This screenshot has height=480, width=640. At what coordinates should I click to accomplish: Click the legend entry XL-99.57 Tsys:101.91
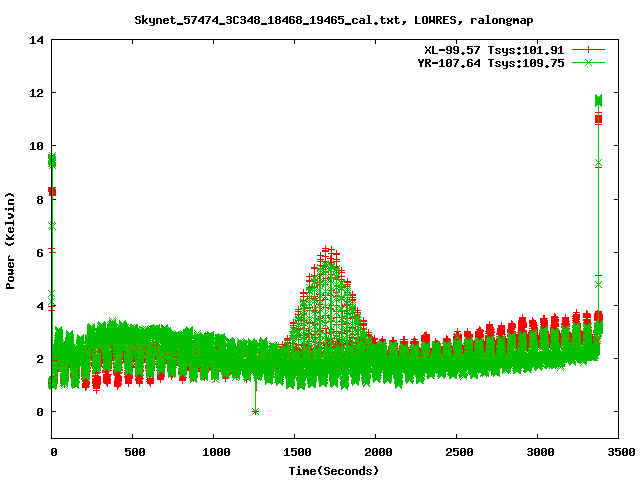[x=494, y=50]
